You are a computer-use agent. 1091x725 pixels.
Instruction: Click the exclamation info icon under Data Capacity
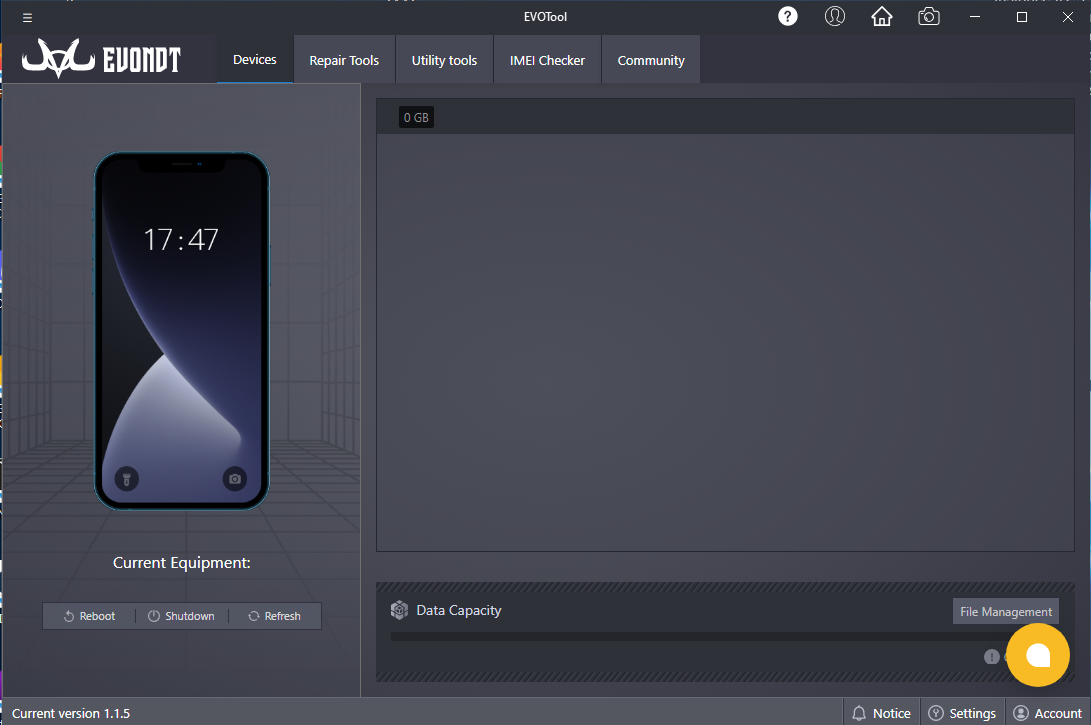(991, 657)
